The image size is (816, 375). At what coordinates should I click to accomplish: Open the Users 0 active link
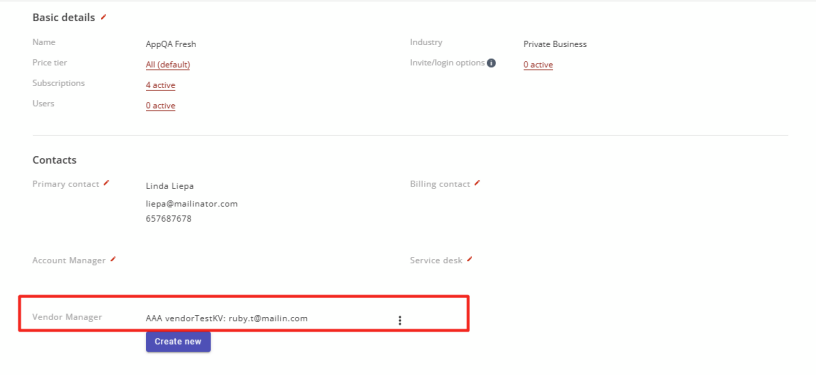pyautogui.click(x=160, y=106)
